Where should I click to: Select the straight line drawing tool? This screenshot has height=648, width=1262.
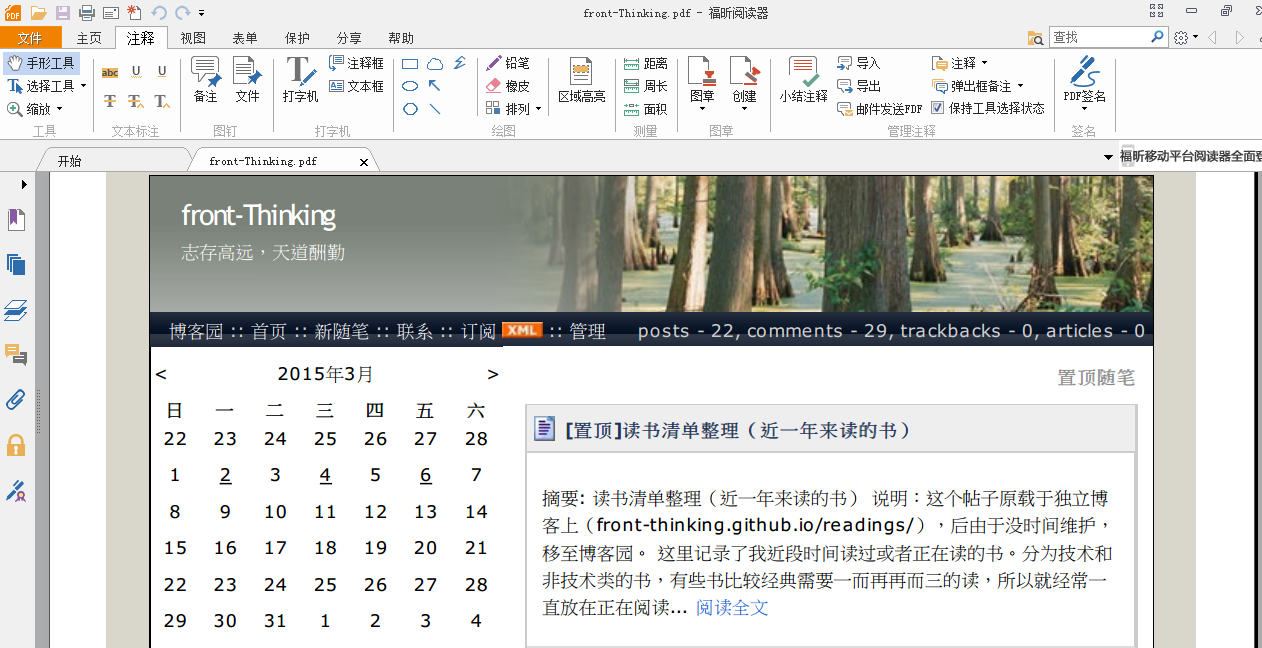[x=435, y=109]
